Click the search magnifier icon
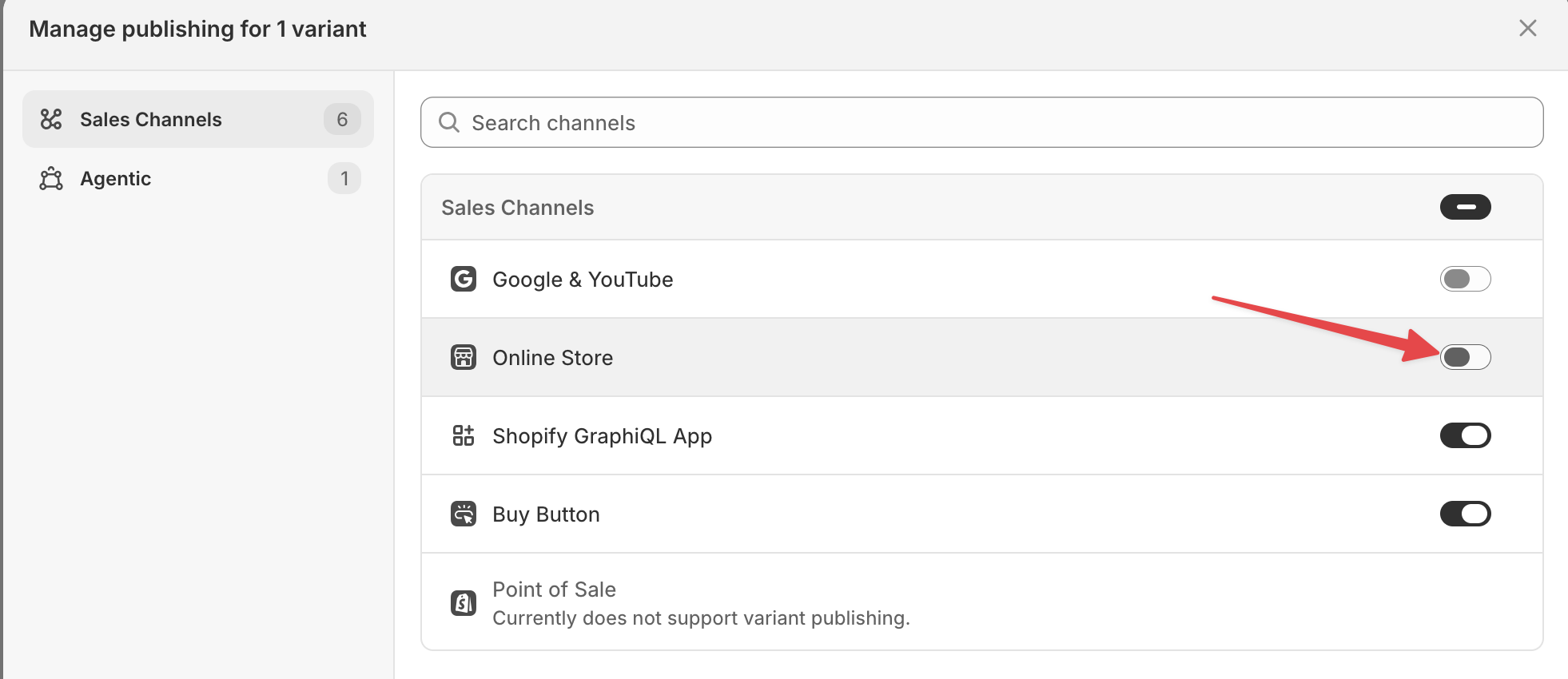This screenshot has height=679, width=1568. point(449,122)
